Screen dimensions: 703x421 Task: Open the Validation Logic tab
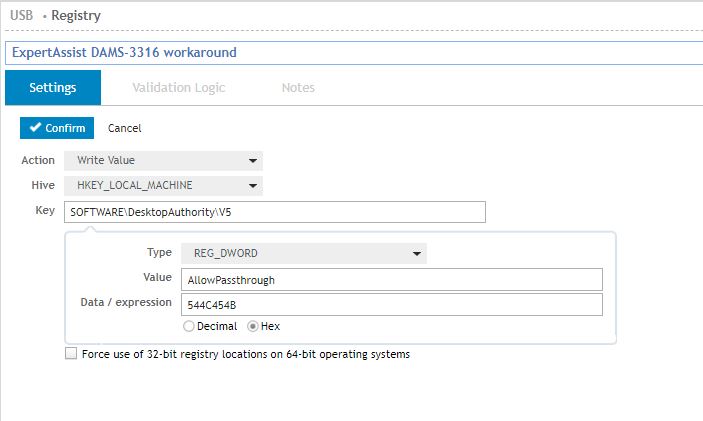click(178, 88)
